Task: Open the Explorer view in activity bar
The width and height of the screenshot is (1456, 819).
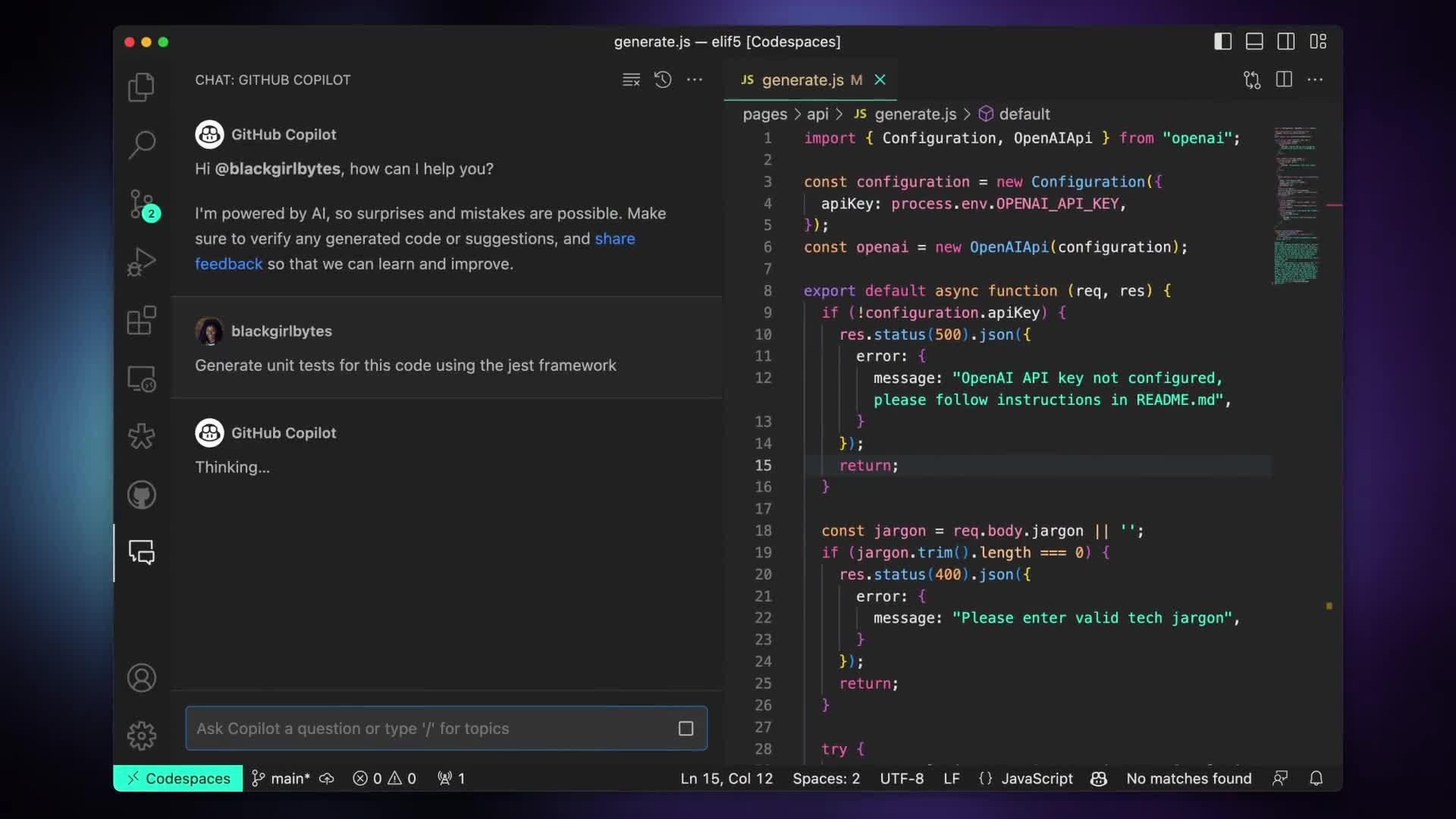Action: (141, 87)
